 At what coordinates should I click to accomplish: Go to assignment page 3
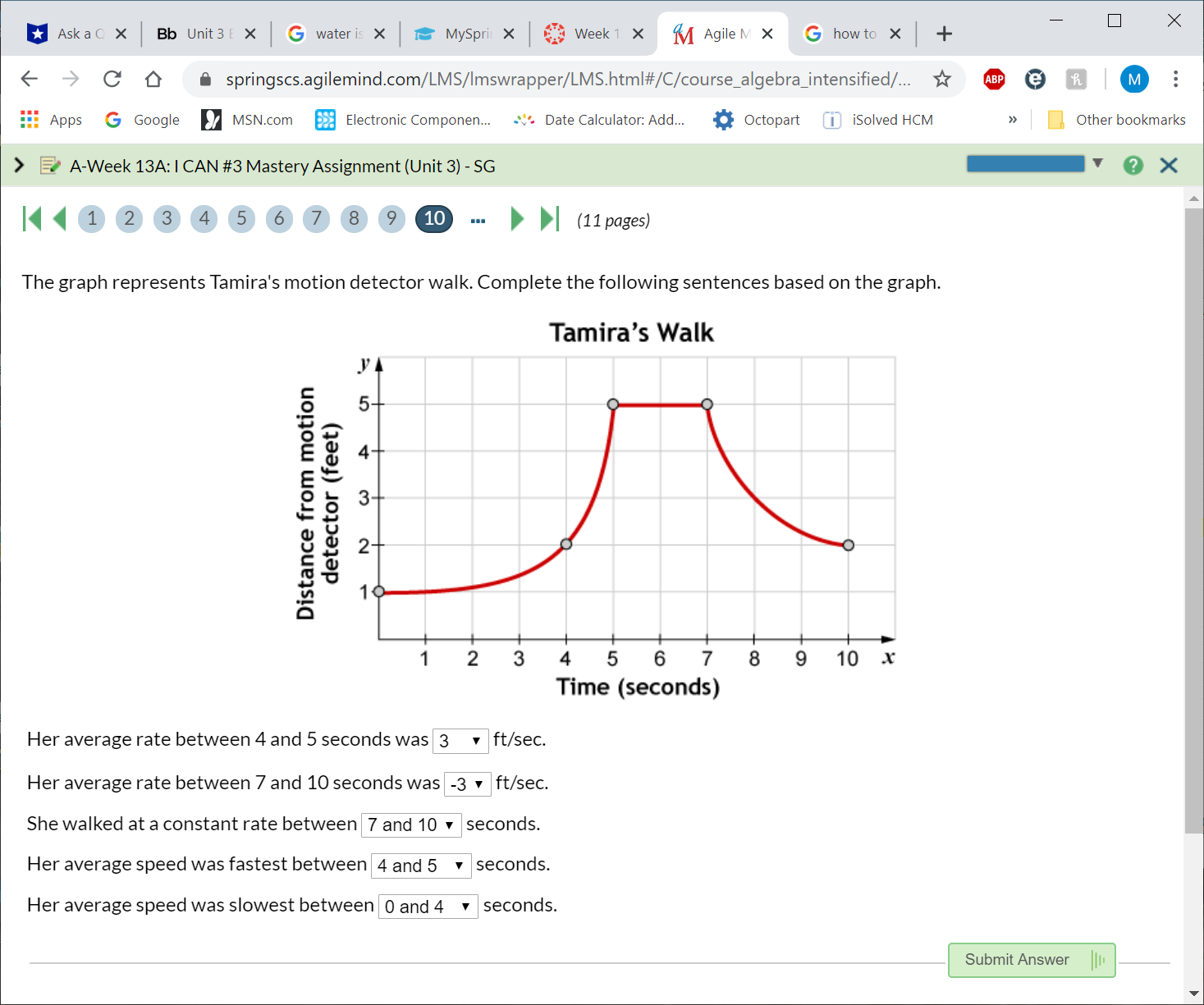[167, 218]
